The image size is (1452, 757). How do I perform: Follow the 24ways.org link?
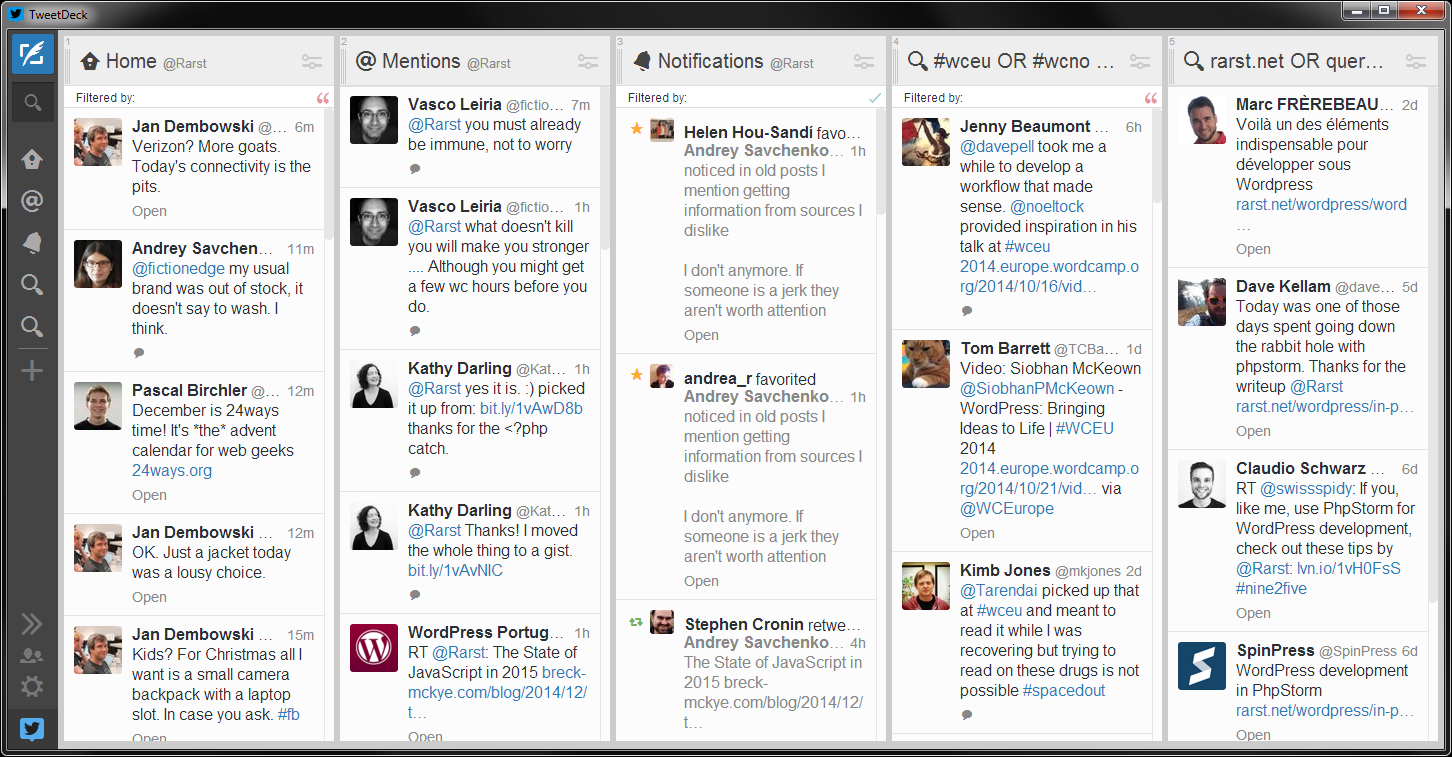click(x=172, y=470)
